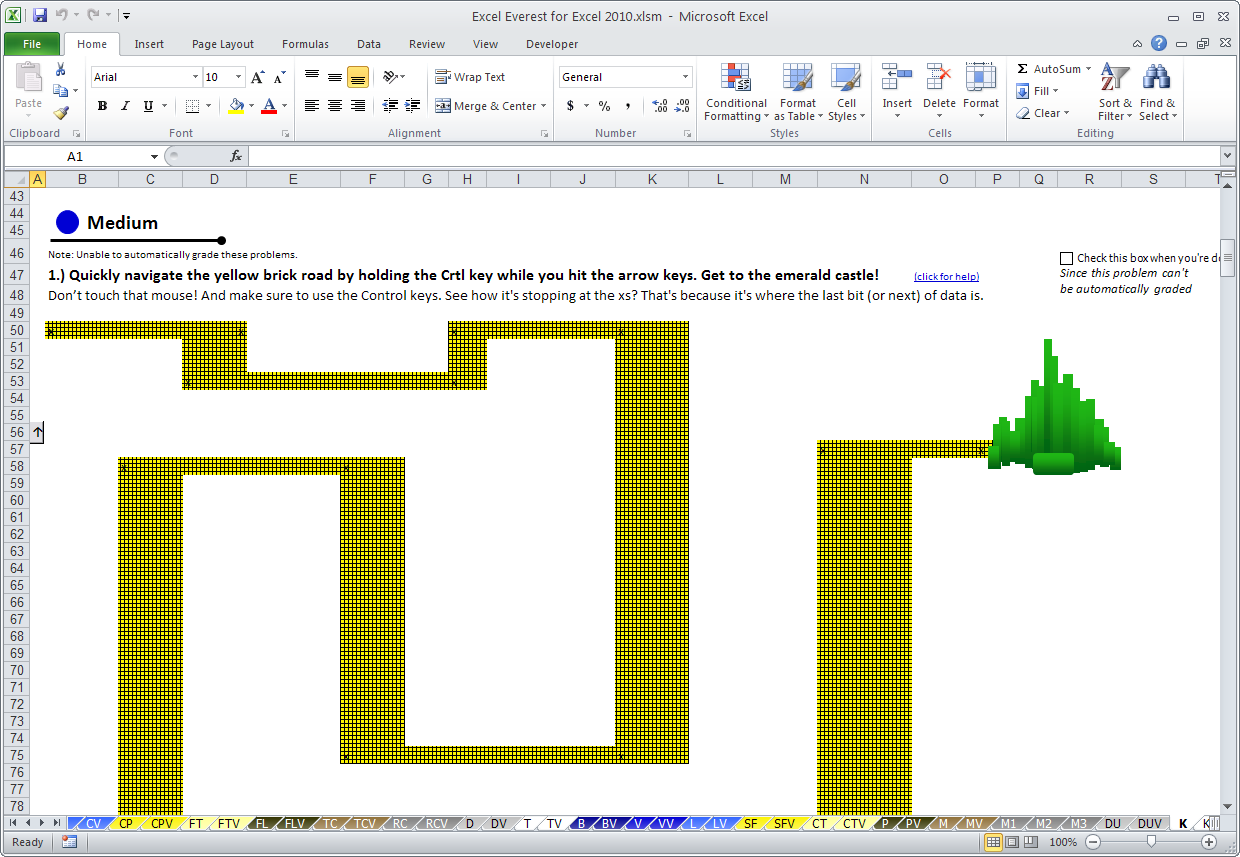Click the Comma Style icon
1240x857 pixels.
627,106
